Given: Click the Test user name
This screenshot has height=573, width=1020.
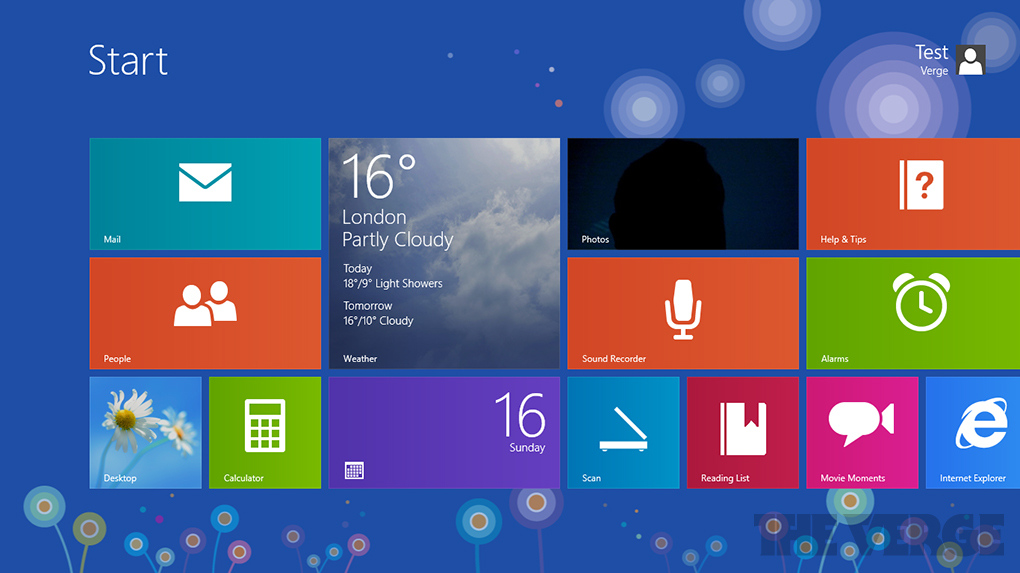Looking at the screenshot, I should tap(931, 52).
